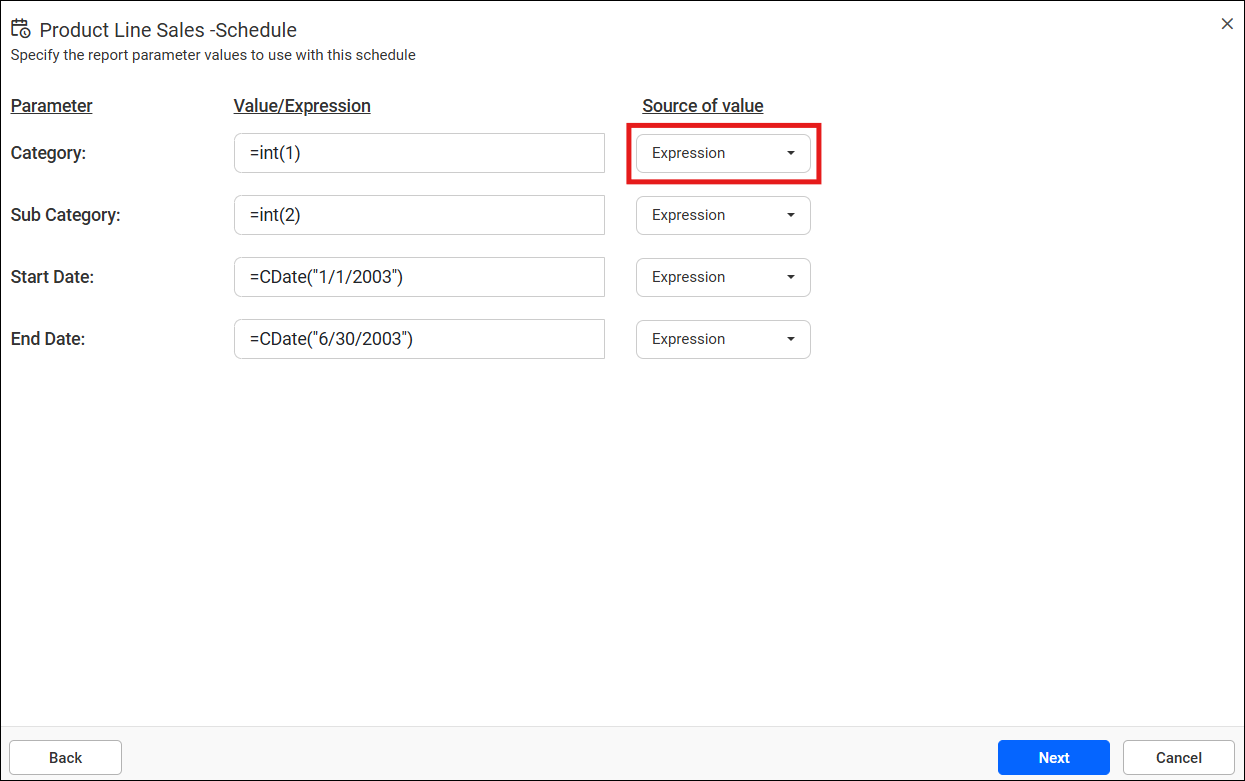Go back using the Back button
Image resolution: width=1245 pixels, height=781 pixels.
click(x=65, y=757)
